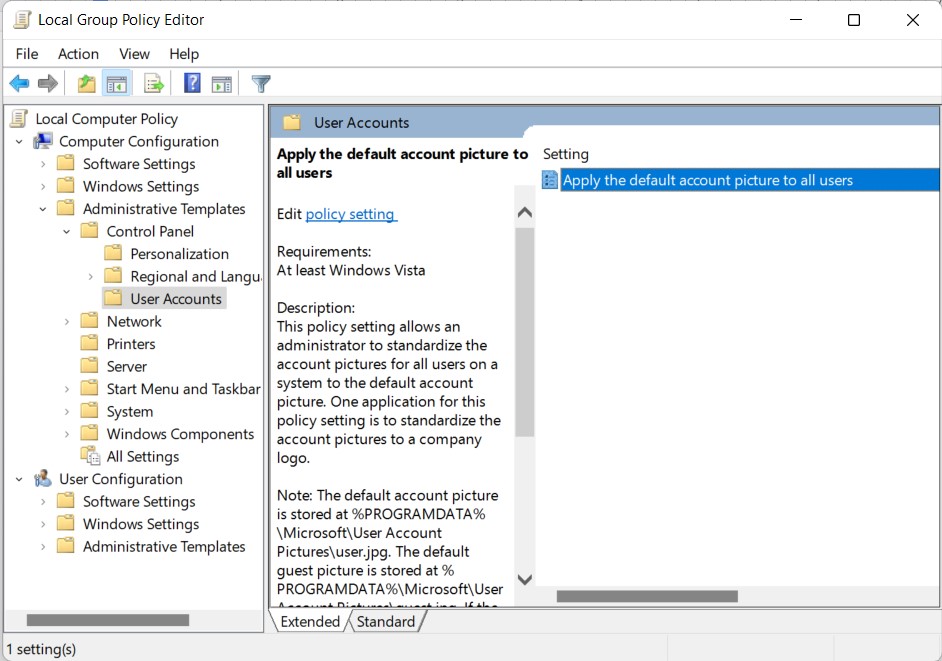Image resolution: width=942 pixels, height=661 pixels.
Task: Switch to the Extended tab
Action: click(x=310, y=621)
